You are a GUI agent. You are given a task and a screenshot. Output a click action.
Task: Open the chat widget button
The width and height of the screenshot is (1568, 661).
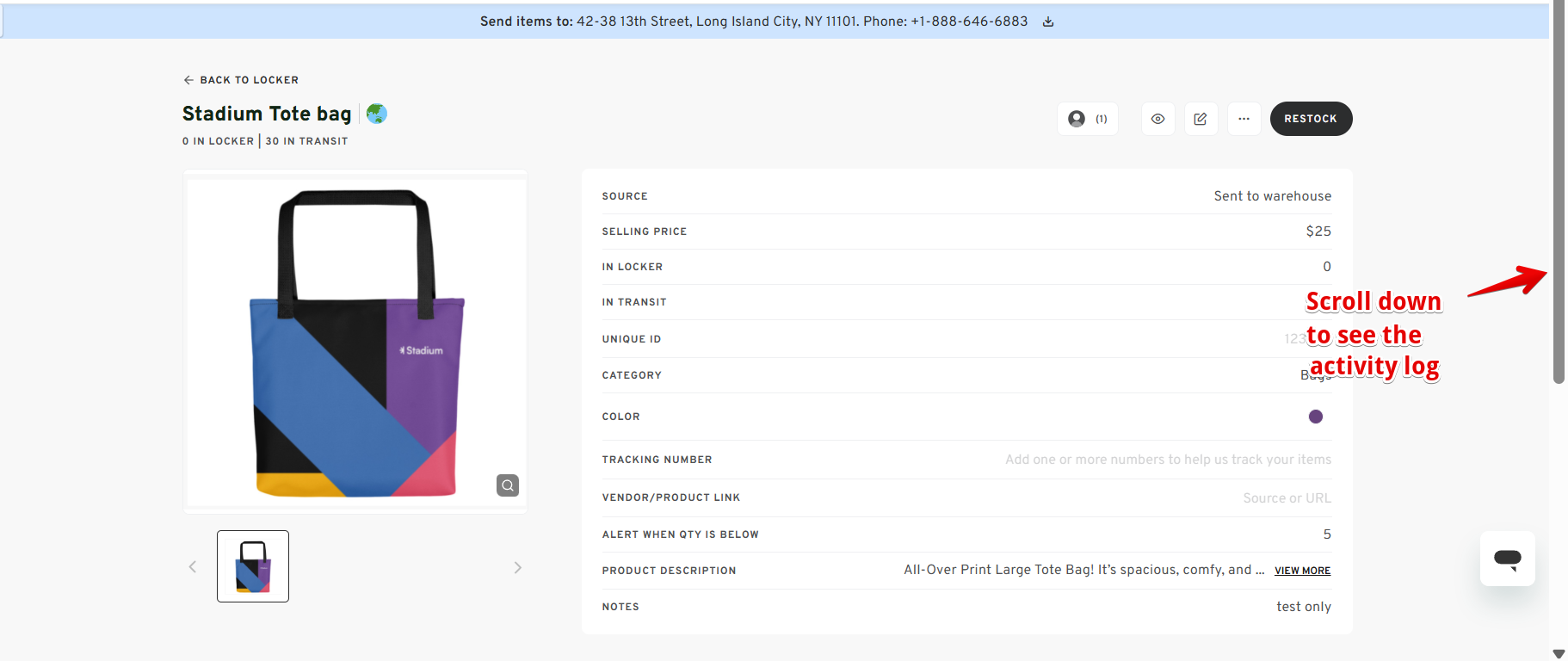(1508, 559)
